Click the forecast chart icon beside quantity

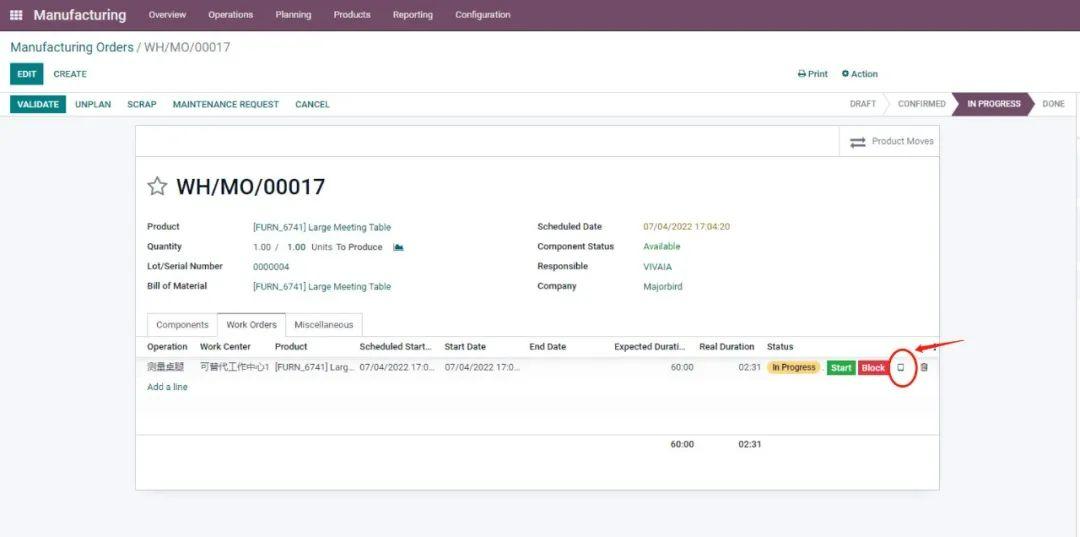click(x=398, y=247)
